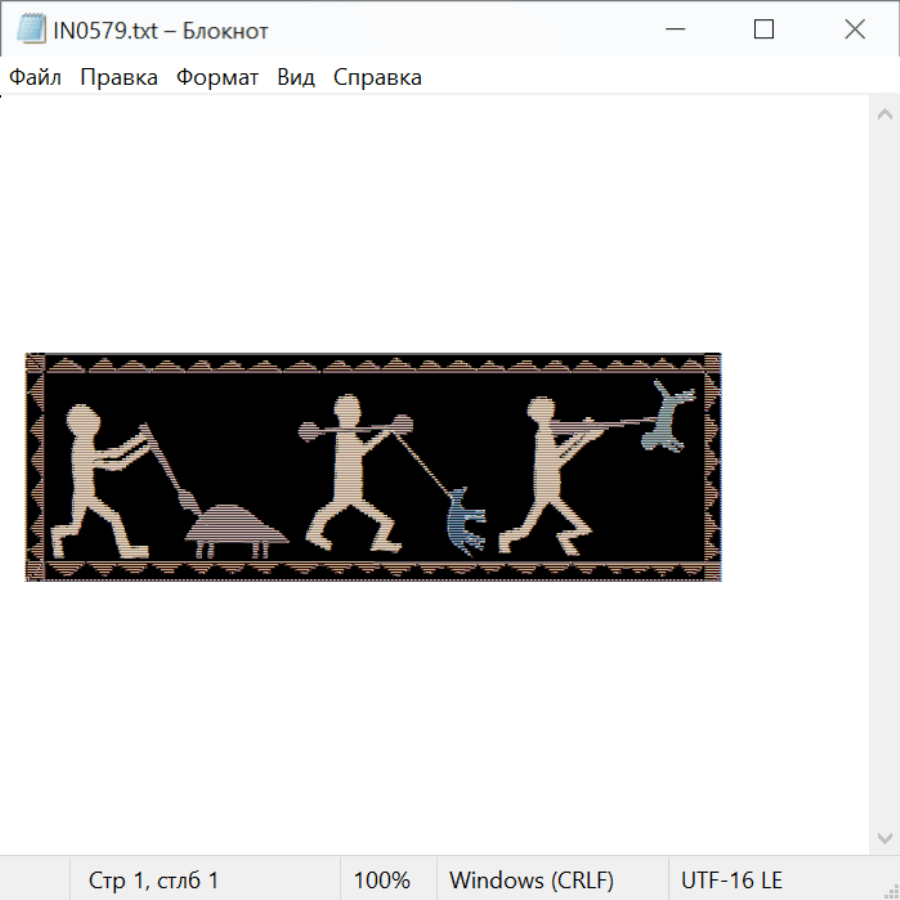The height and width of the screenshot is (900, 900).
Task: Click the Windows (CRLF) line ending indicator
Action: [531, 880]
